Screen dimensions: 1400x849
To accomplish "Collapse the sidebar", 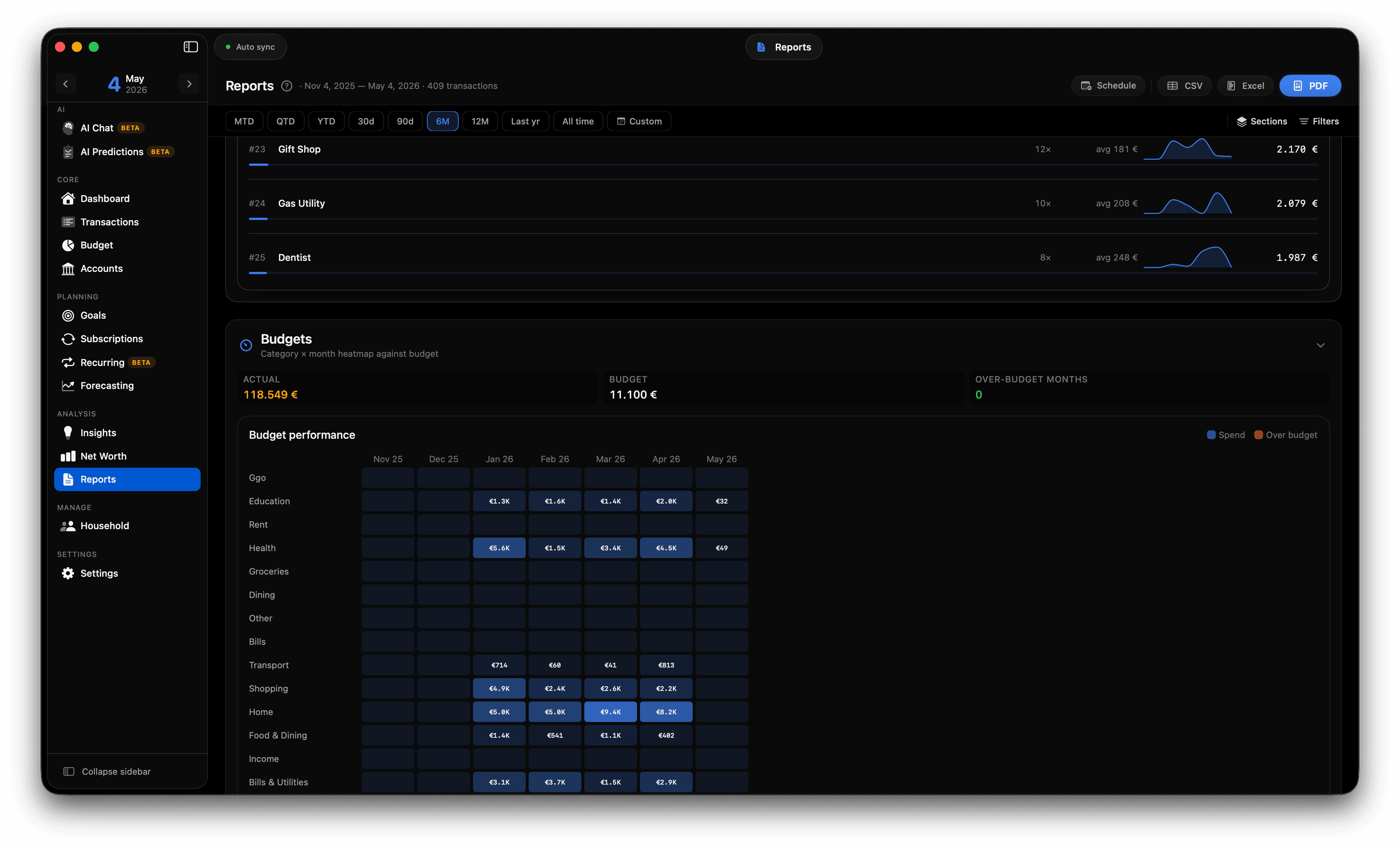I will coord(107,771).
